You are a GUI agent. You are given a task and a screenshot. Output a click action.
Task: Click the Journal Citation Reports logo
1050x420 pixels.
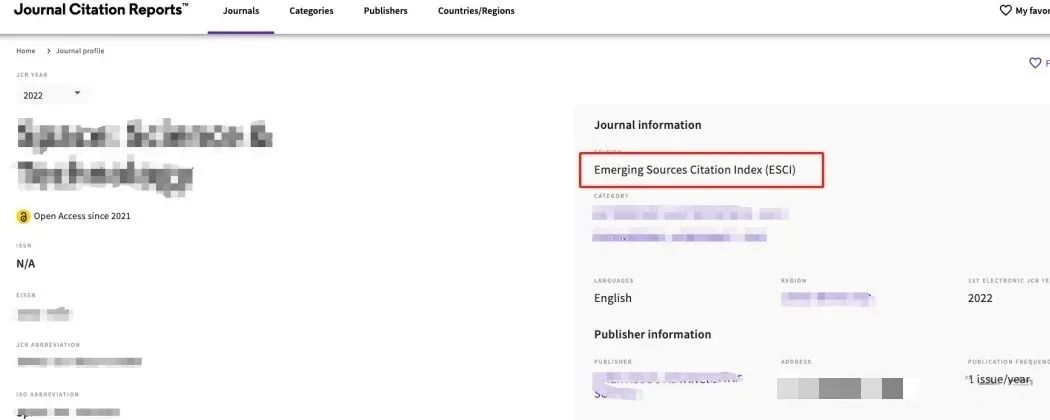[x=101, y=9]
